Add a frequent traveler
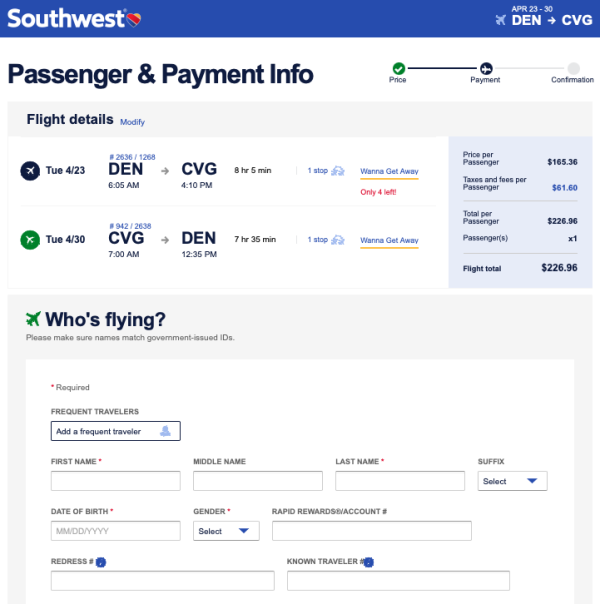 point(115,431)
